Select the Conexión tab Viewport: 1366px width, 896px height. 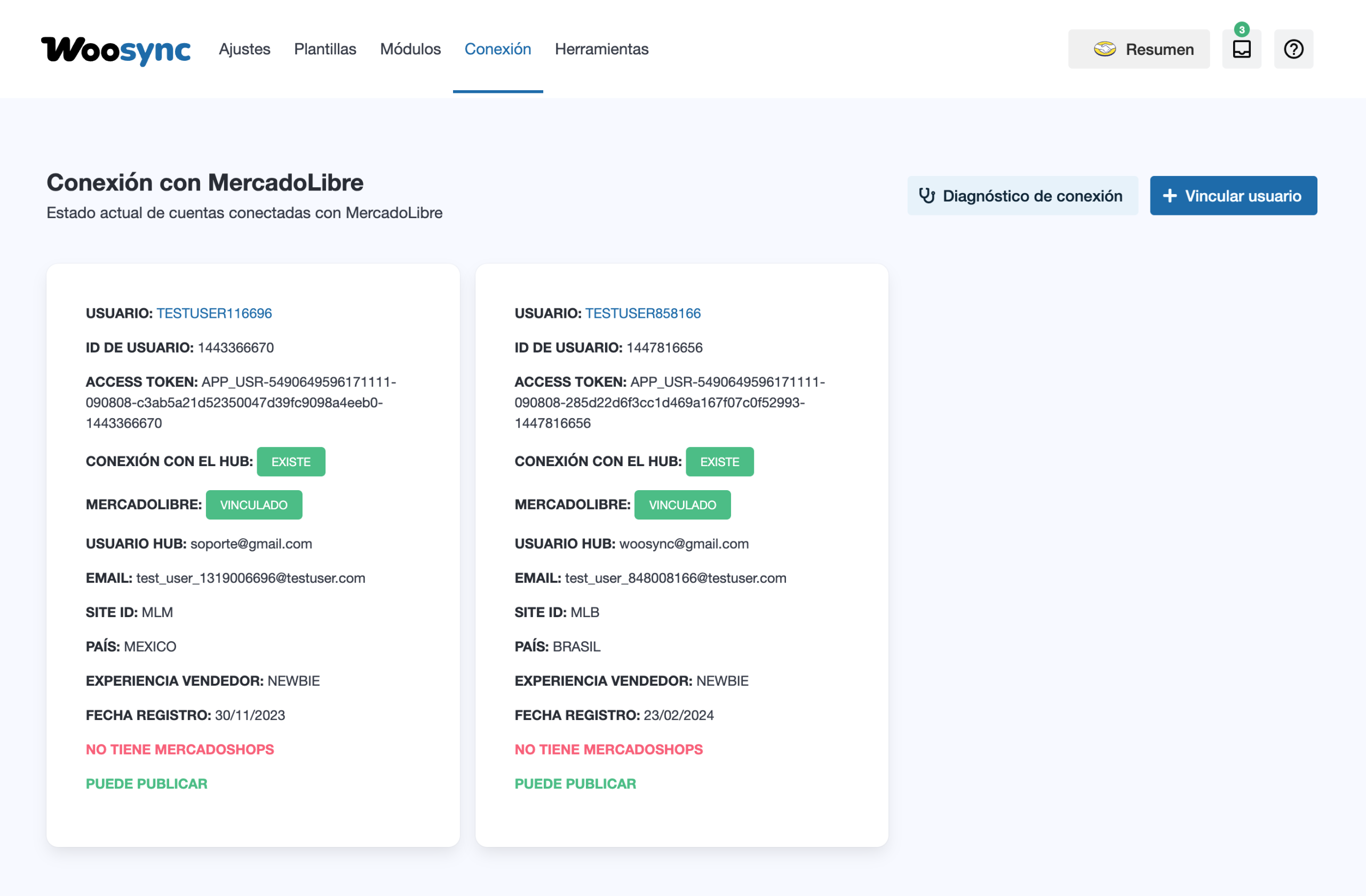pos(498,49)
